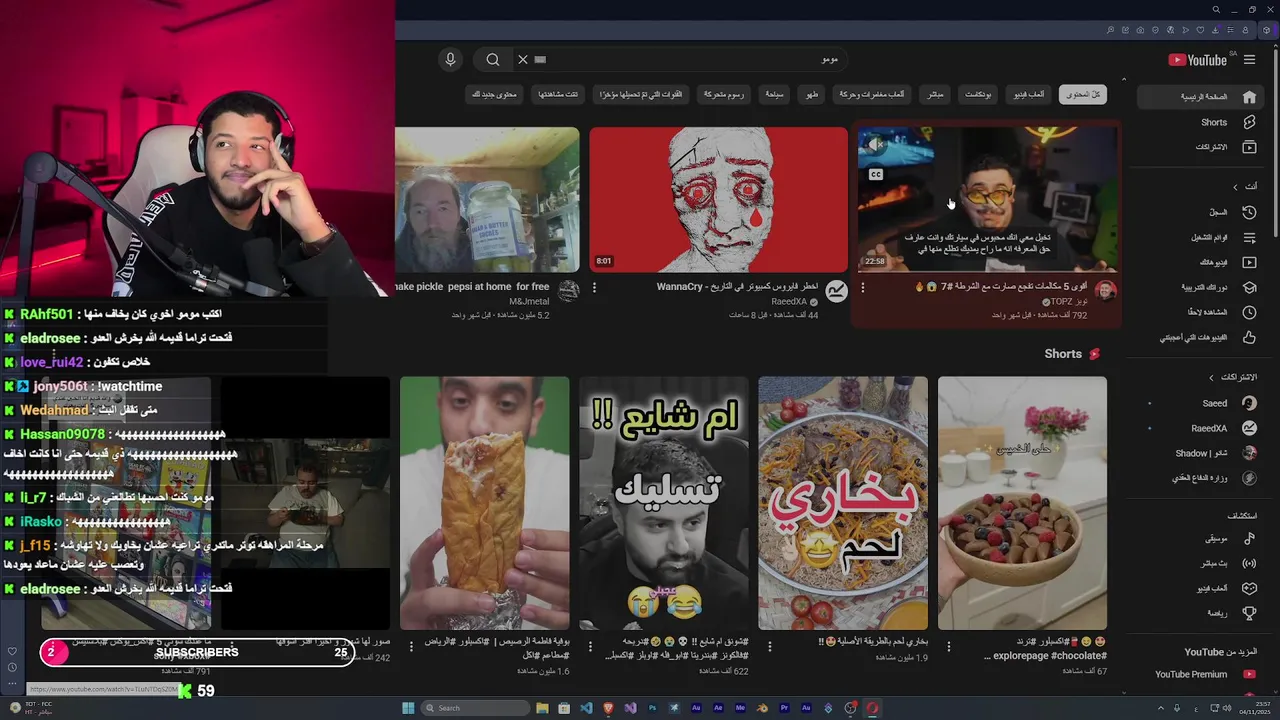
Task: Open Home from sidebar house icon
Action: (x=1249, y=97)
